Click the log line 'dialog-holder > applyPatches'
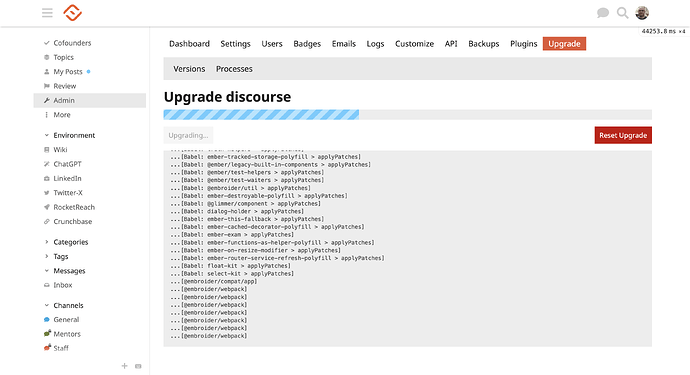Screen dimensions: 690x375 (x=237, y=211)
